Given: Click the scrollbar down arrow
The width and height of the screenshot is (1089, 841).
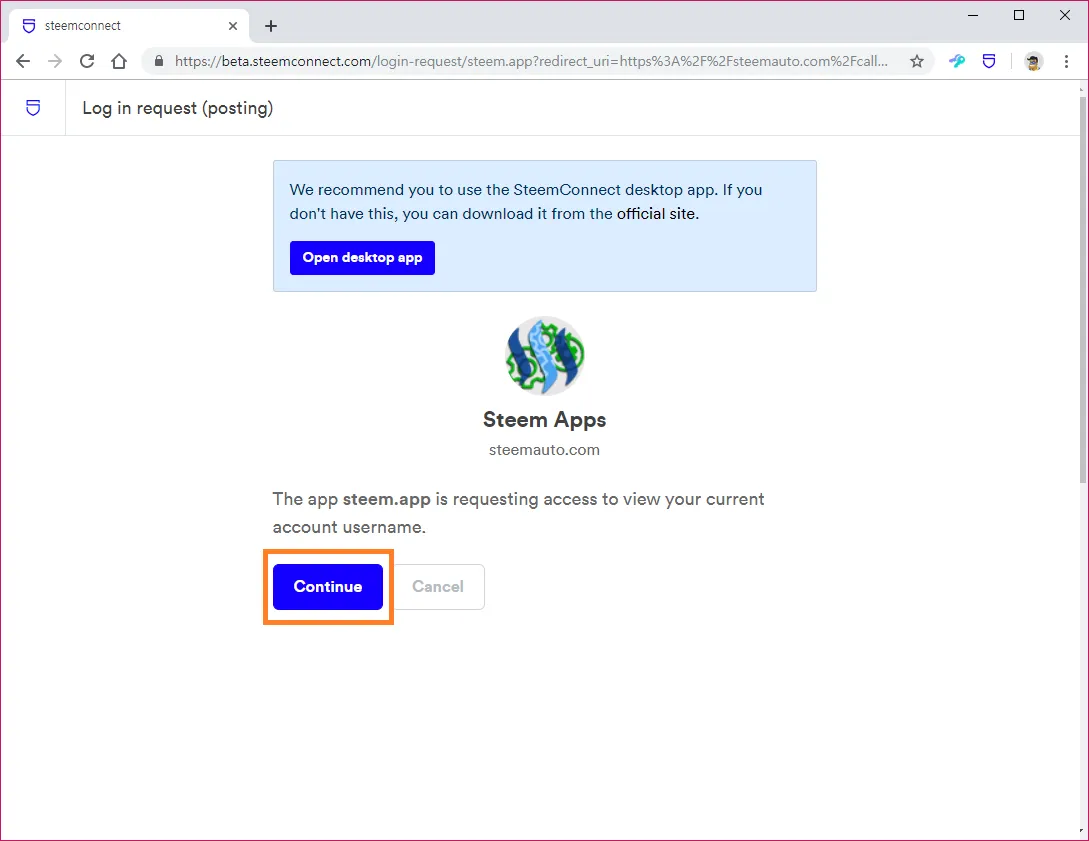Looking at the screenshot, I should click(1083, 833).
